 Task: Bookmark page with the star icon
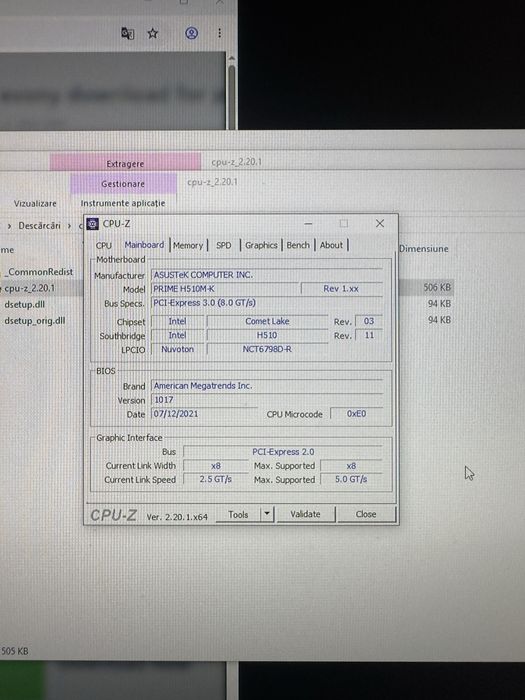[153, 33]
